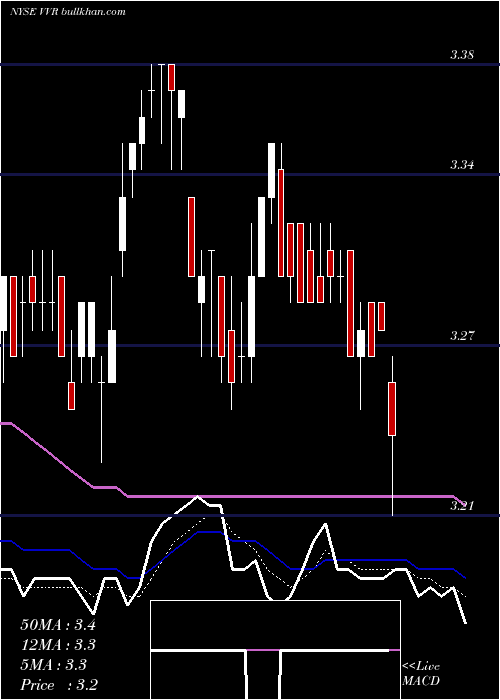
Task: Click the 3.21 price level label
Action: point(462,506)
